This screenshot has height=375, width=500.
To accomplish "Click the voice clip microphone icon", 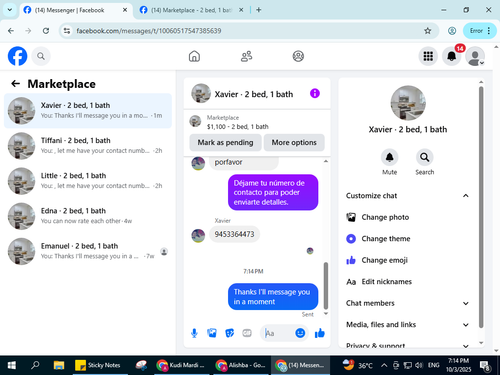I will (194, 333).
